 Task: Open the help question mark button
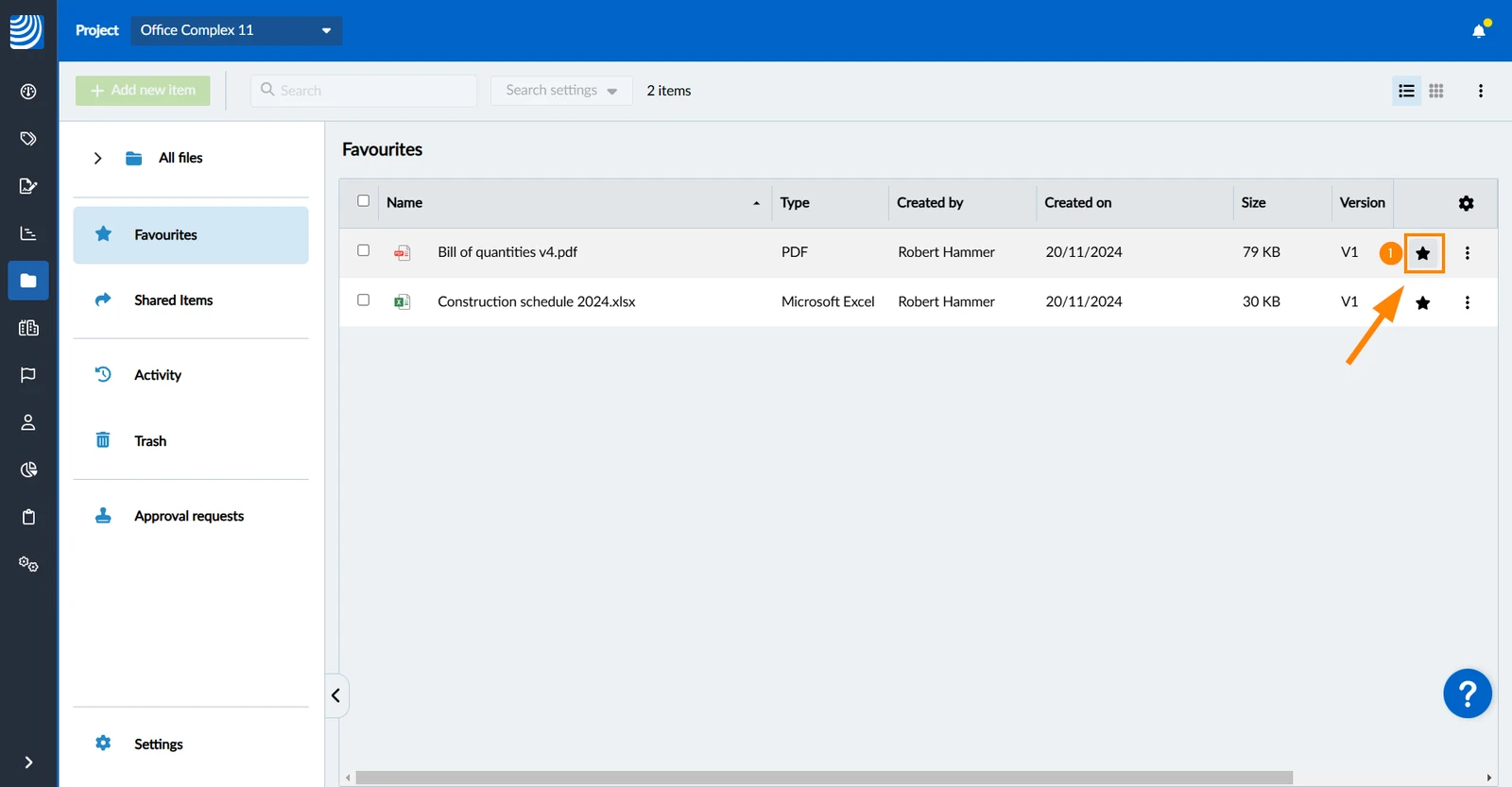pos(1468,694)
